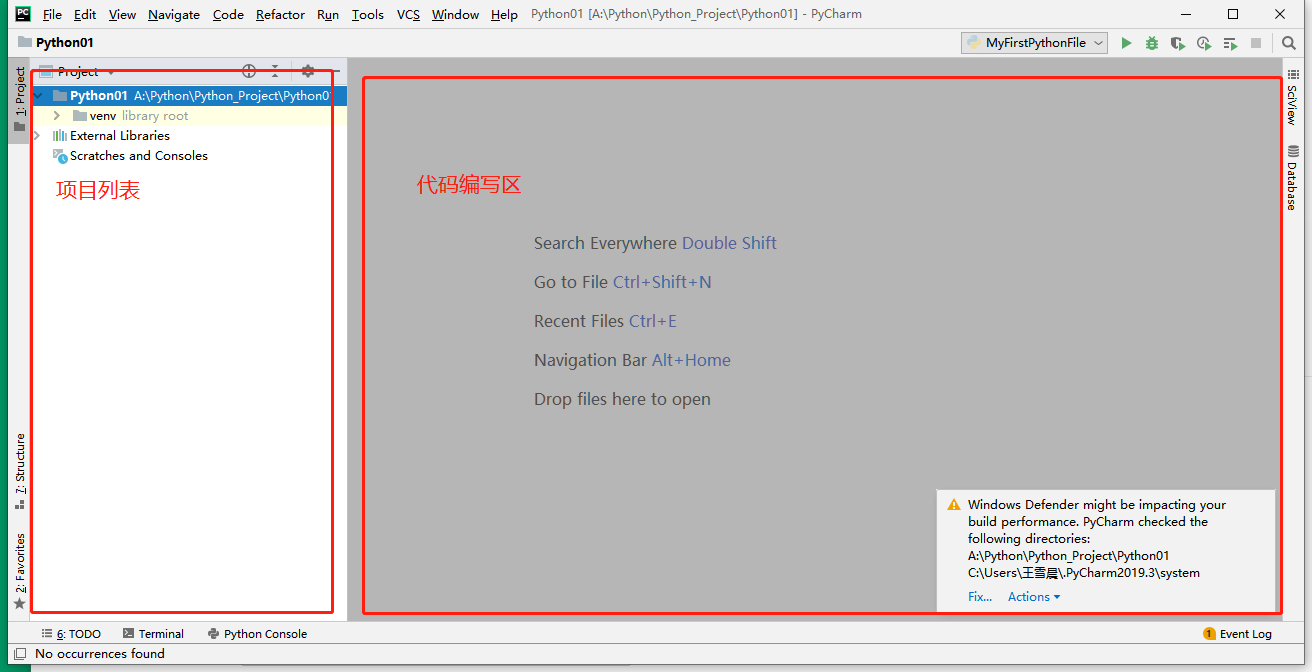
Task: Open the MyFirstPythonFile run configuration dropdown
Action: pyautogui.click(x=1035, y=43)
